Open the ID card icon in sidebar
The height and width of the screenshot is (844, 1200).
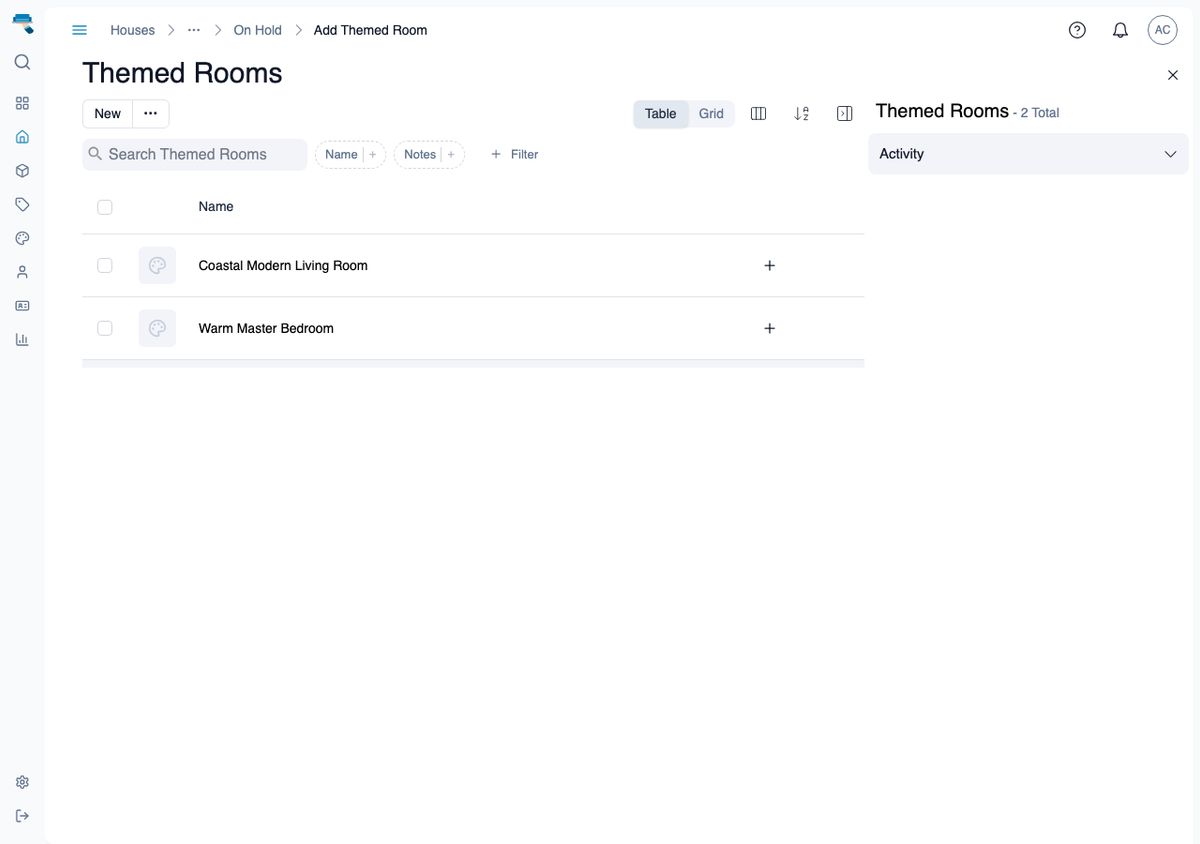pyautogui.click(x=22, y=305)
